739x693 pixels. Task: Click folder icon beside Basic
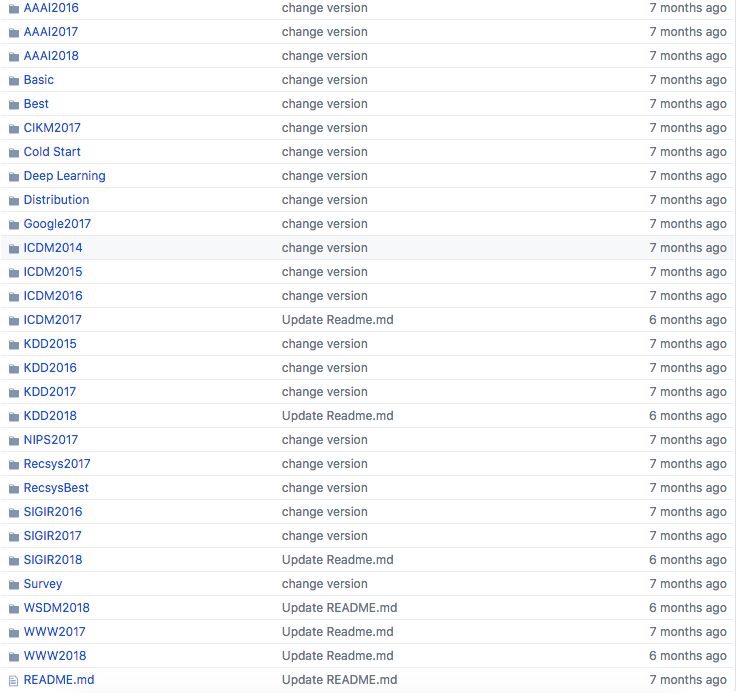tap(14, 81)
